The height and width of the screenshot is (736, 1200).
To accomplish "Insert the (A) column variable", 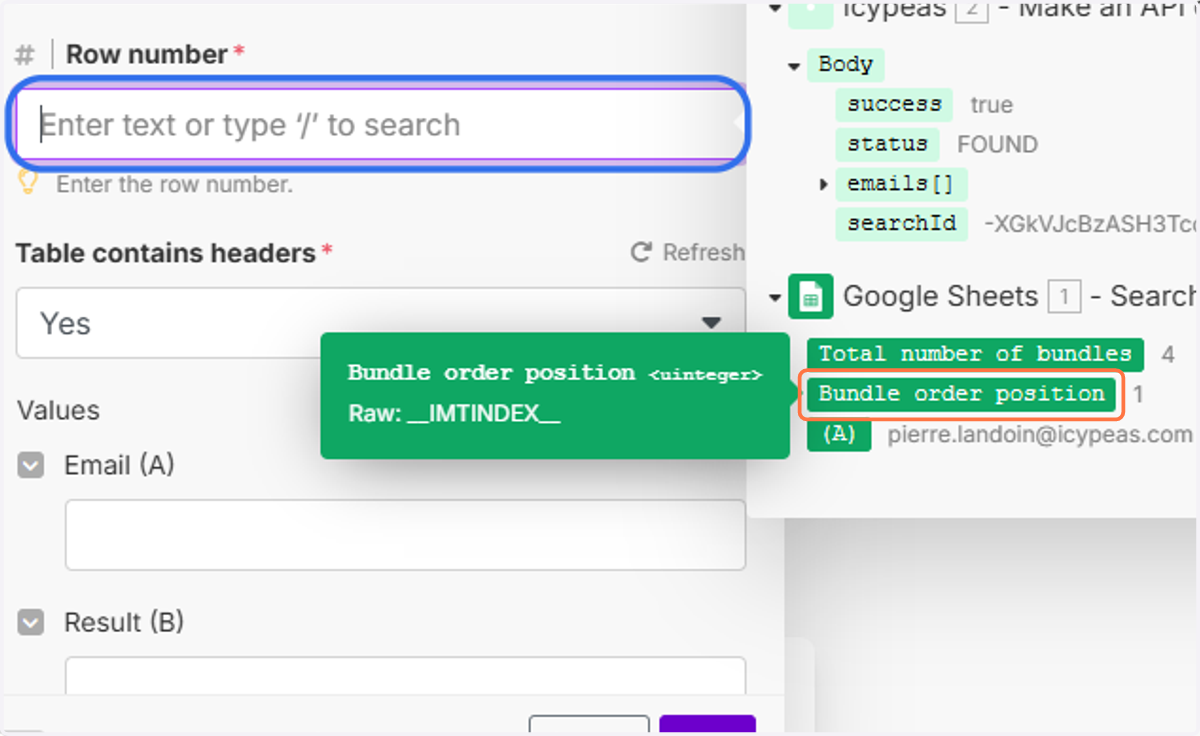I will click(838, 435).
